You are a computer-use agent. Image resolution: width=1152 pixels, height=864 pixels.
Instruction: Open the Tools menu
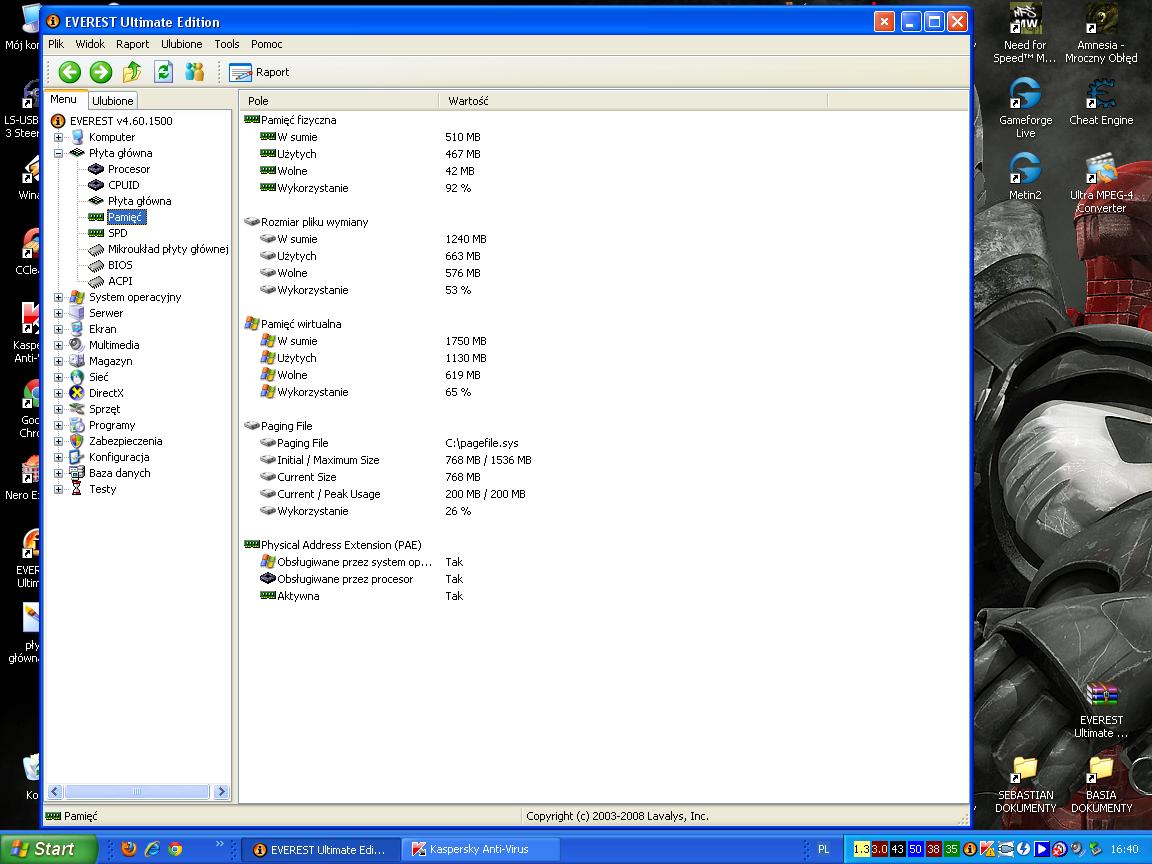pyautogui.click(x=227, y=44)
